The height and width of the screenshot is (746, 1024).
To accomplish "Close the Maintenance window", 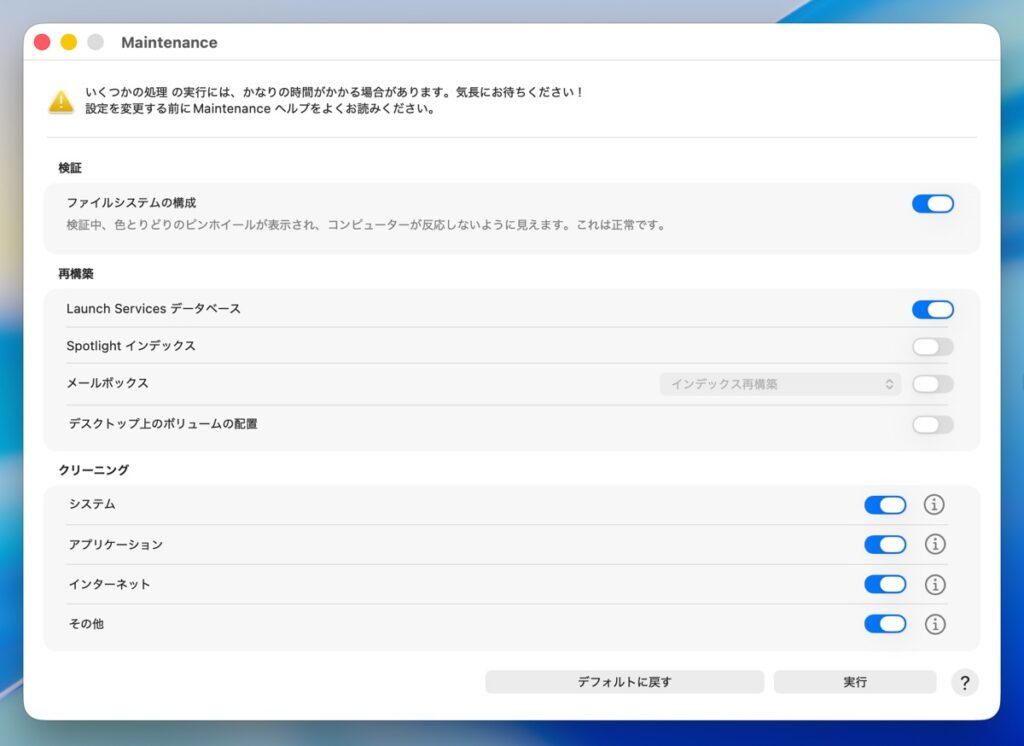I will click(x=42, y=42).
